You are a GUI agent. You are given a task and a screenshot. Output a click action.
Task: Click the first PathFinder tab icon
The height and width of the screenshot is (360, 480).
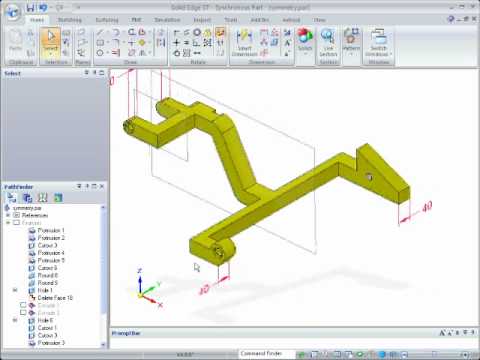tap(12, 198)
